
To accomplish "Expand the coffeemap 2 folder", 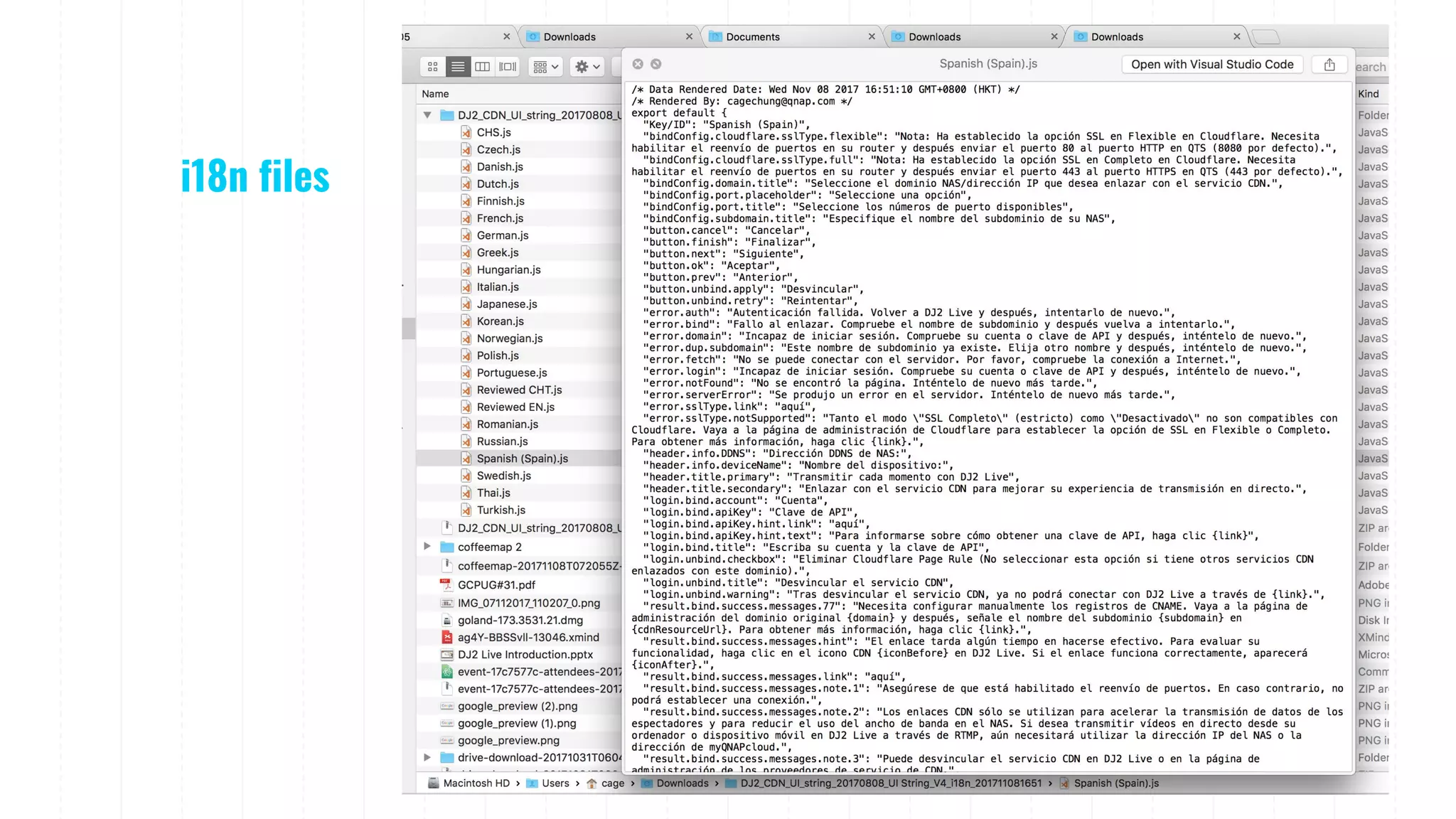I will click(427, 547).
